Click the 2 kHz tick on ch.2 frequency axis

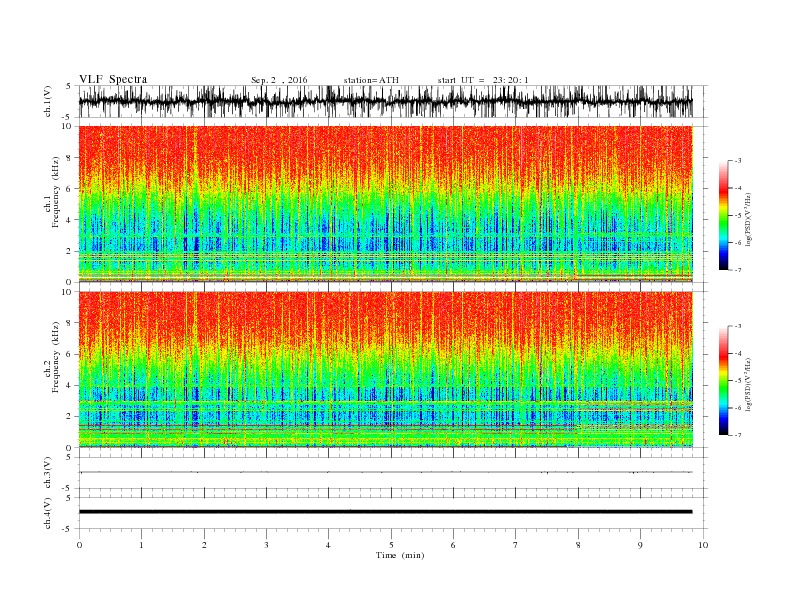tap(70, 417)
